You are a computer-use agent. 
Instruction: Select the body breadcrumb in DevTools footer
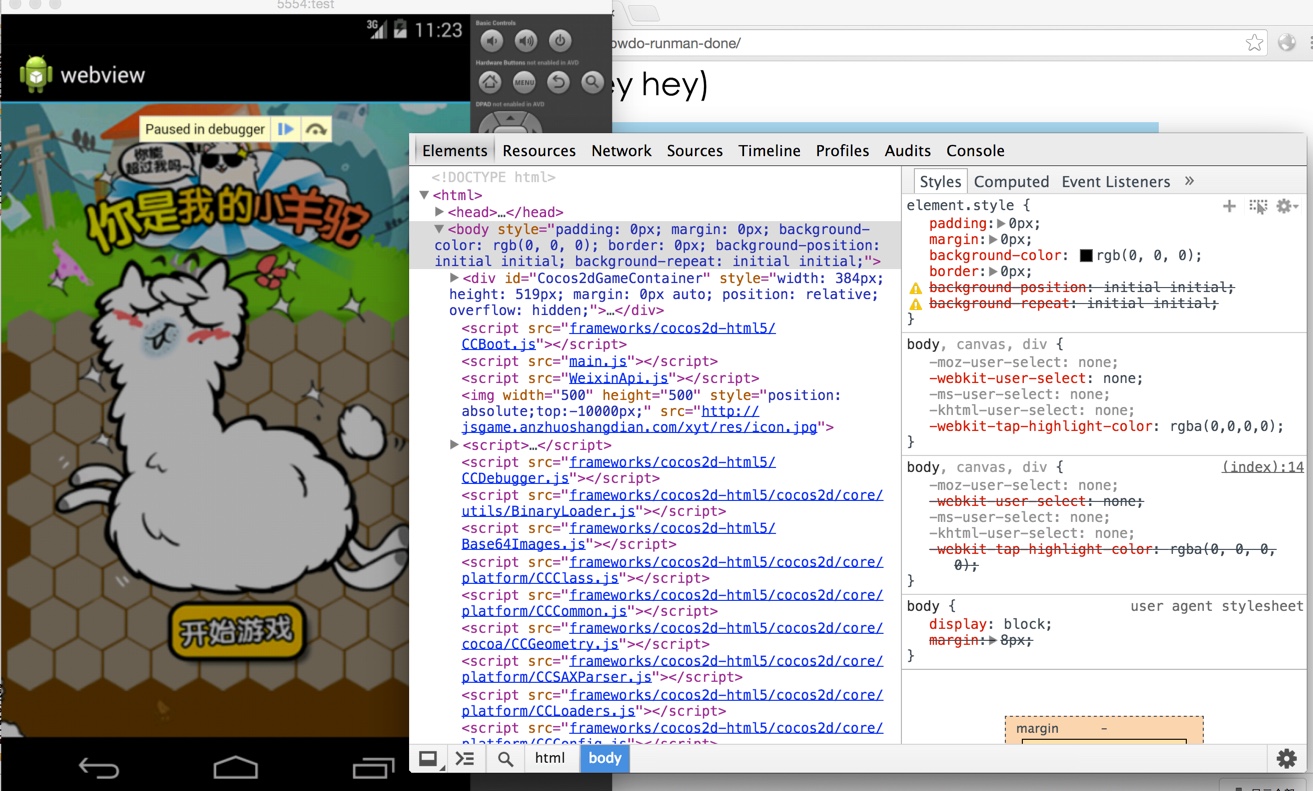[605, 759]
